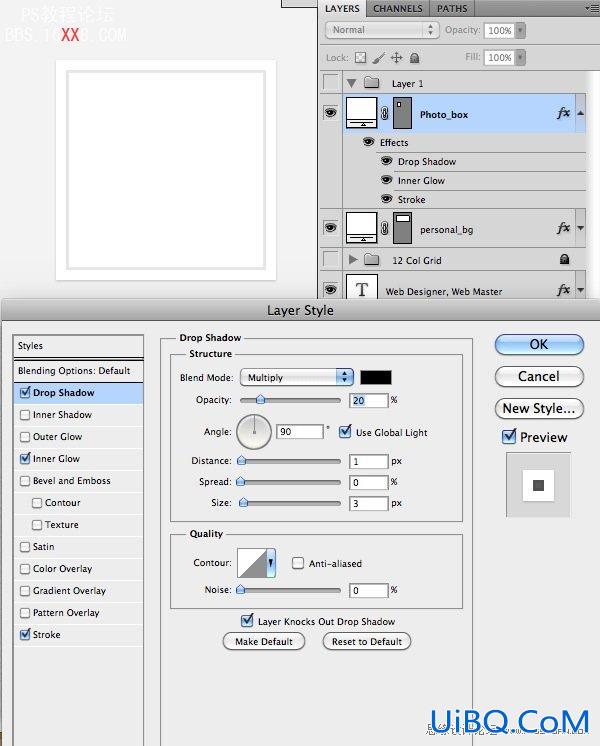Image resolution: width=600 pixels, height=746 pixels.
Task: Click the personal_bg layer thumbnail
Action: [362, 228]
